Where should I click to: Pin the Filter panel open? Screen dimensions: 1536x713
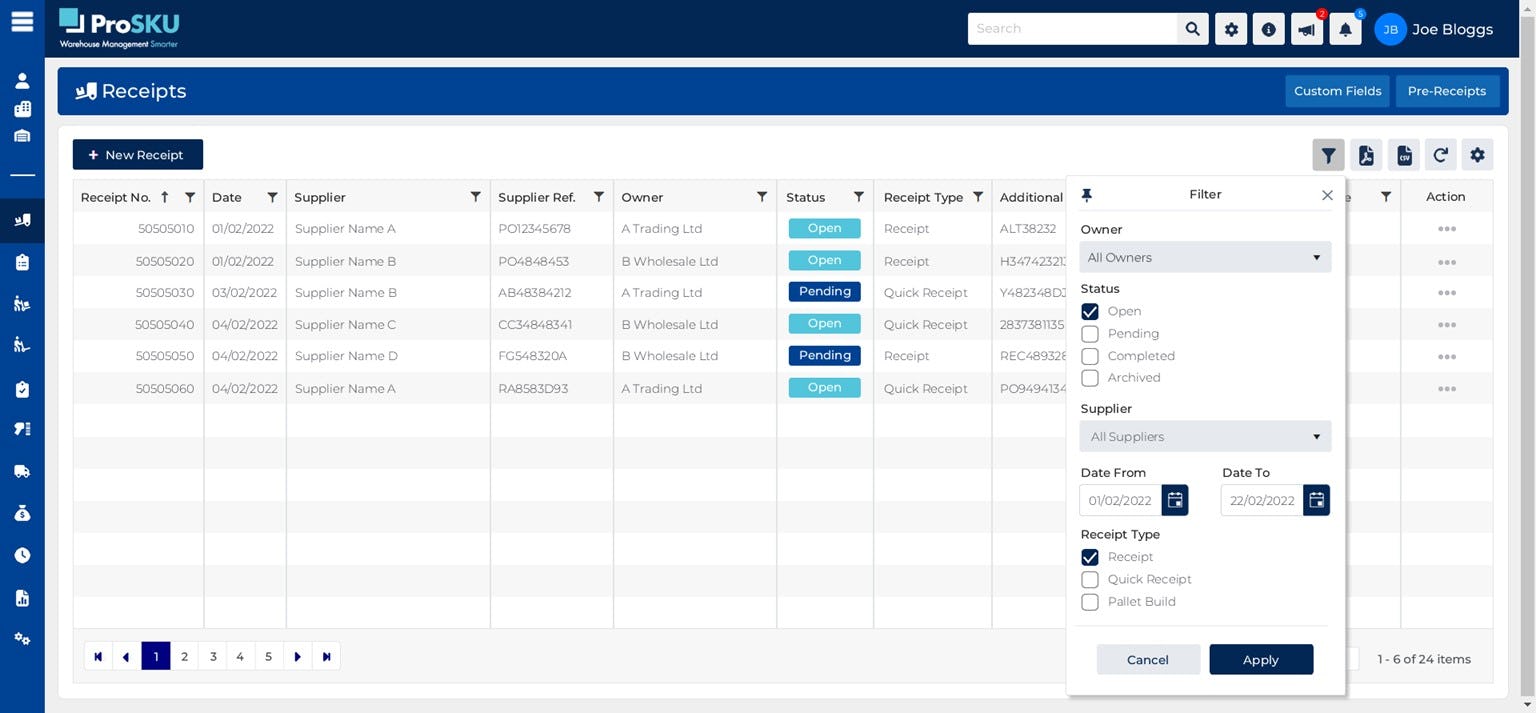point(1086,194)
